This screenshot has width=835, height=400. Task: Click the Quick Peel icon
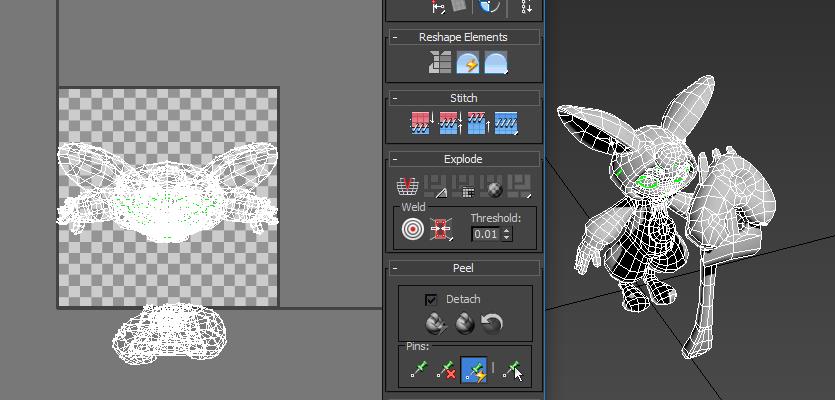tap(436, 323)
